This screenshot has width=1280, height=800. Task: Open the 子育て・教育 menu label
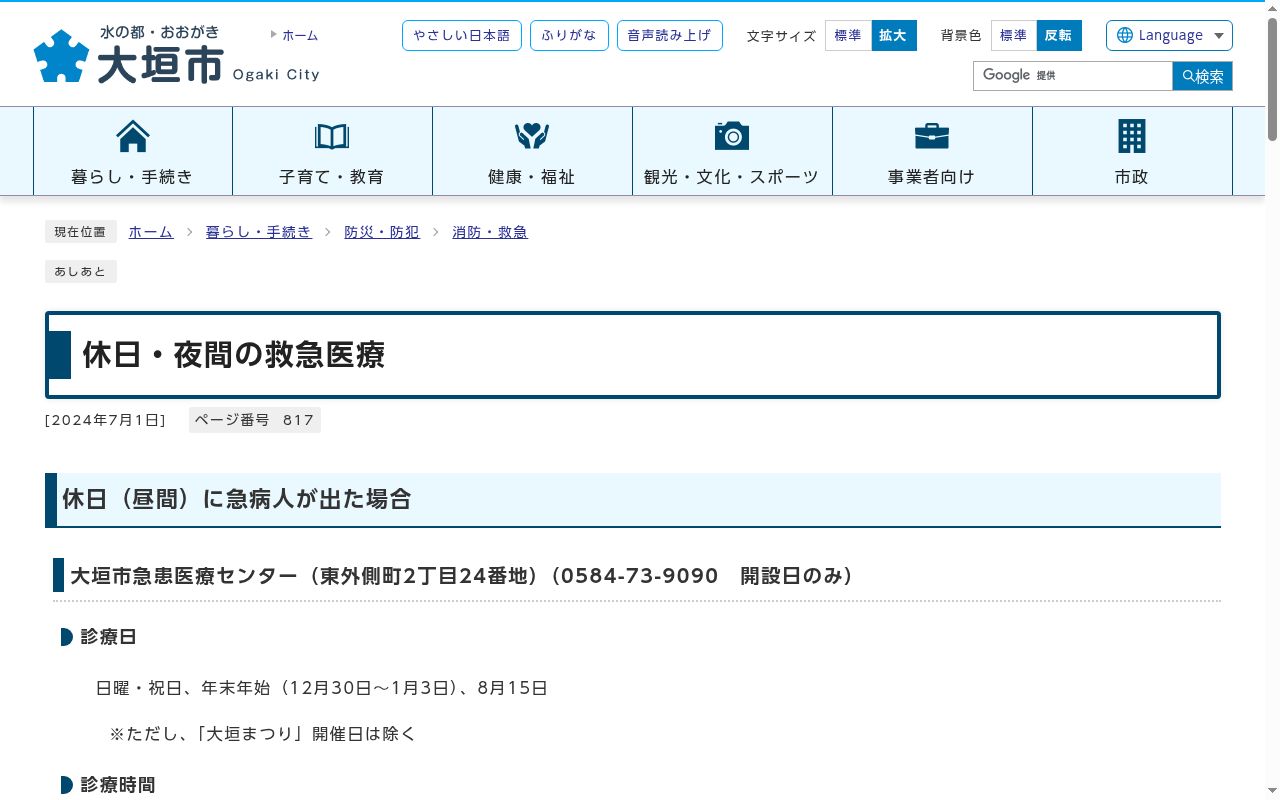tap(332, 177)
